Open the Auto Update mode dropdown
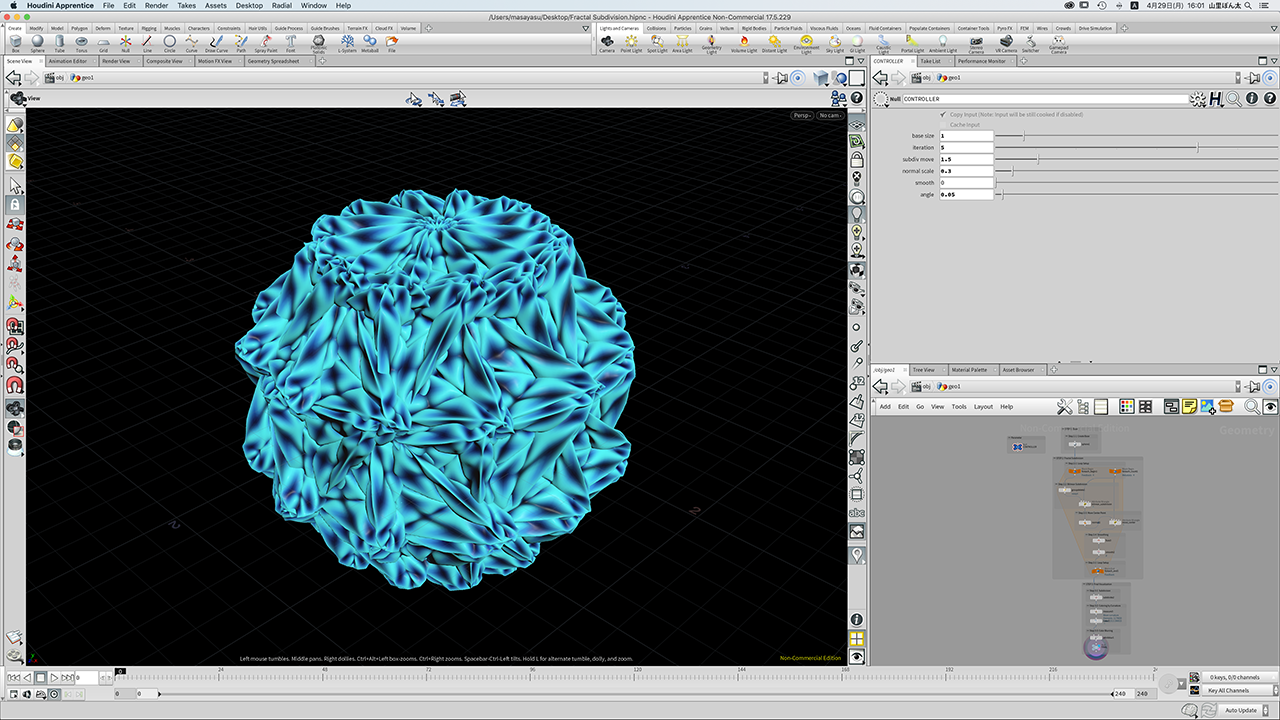 pos(1243,710)
